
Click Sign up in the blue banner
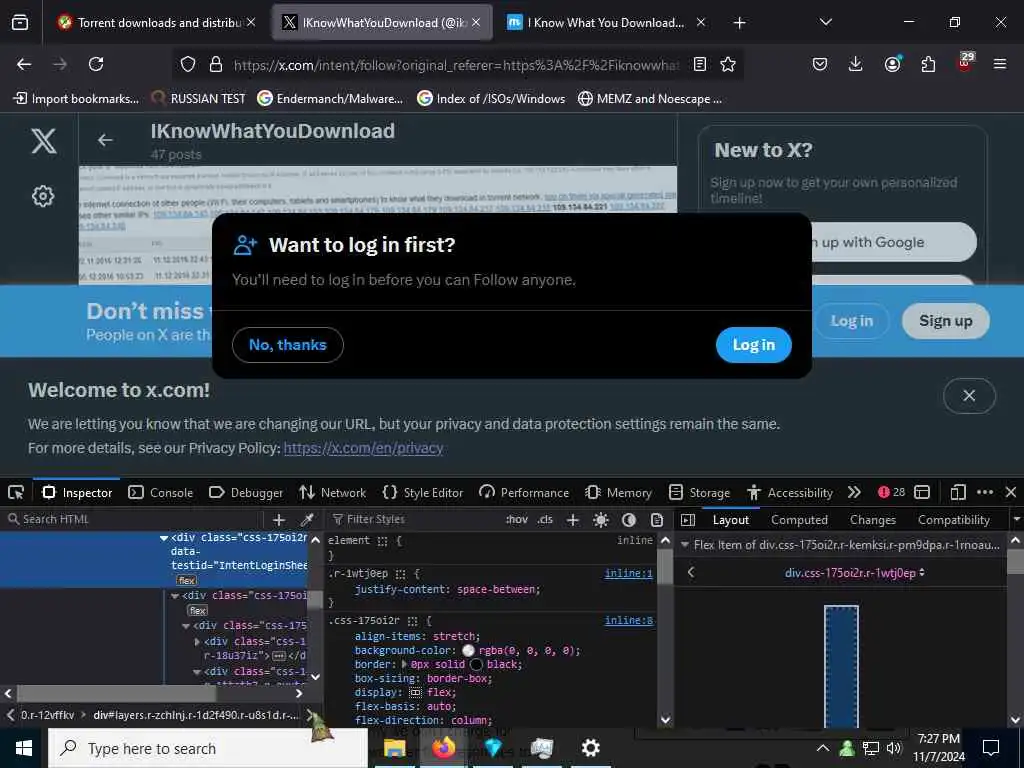pos(946,321)
